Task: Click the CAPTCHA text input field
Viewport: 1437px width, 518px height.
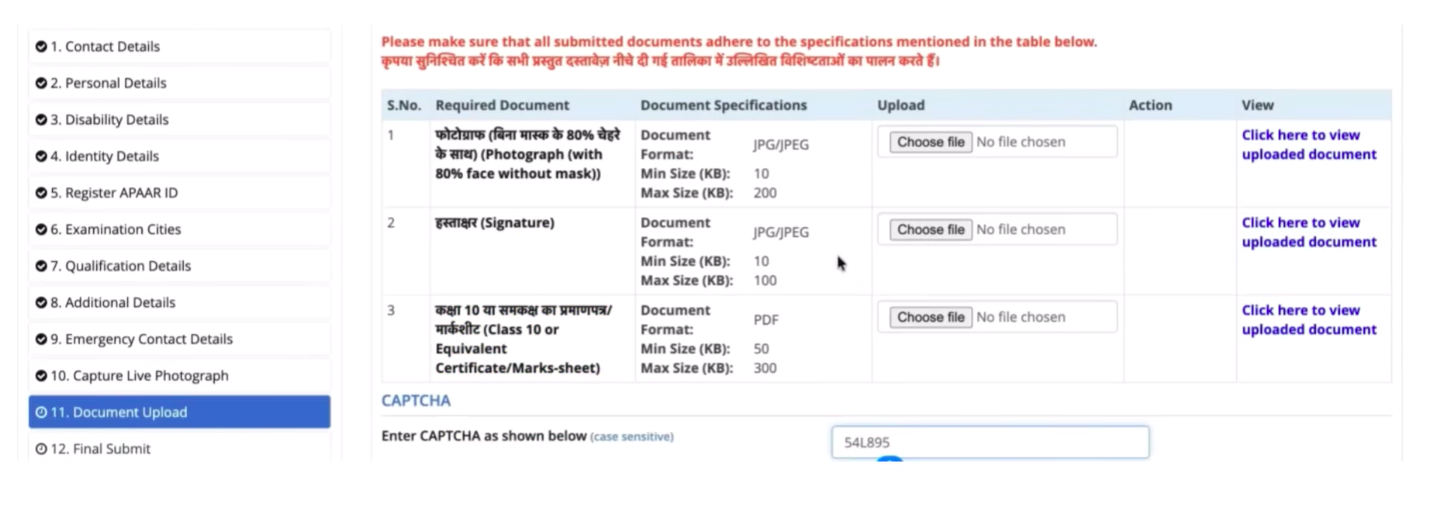Action: click(989, 442)
